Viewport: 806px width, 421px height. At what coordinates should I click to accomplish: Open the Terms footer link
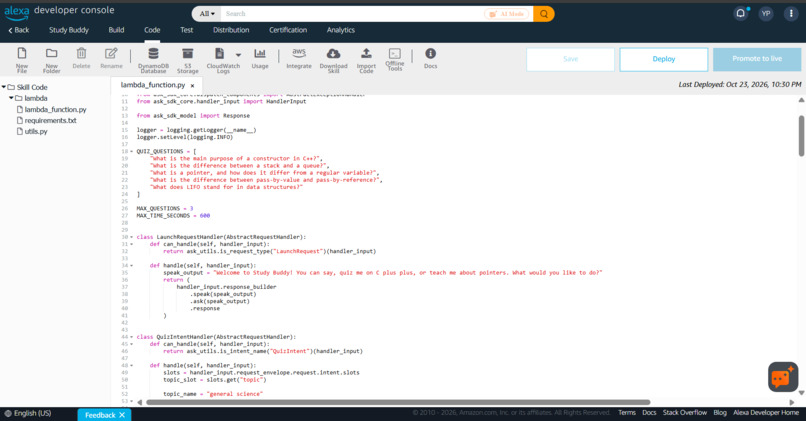(x=627, y=413)
